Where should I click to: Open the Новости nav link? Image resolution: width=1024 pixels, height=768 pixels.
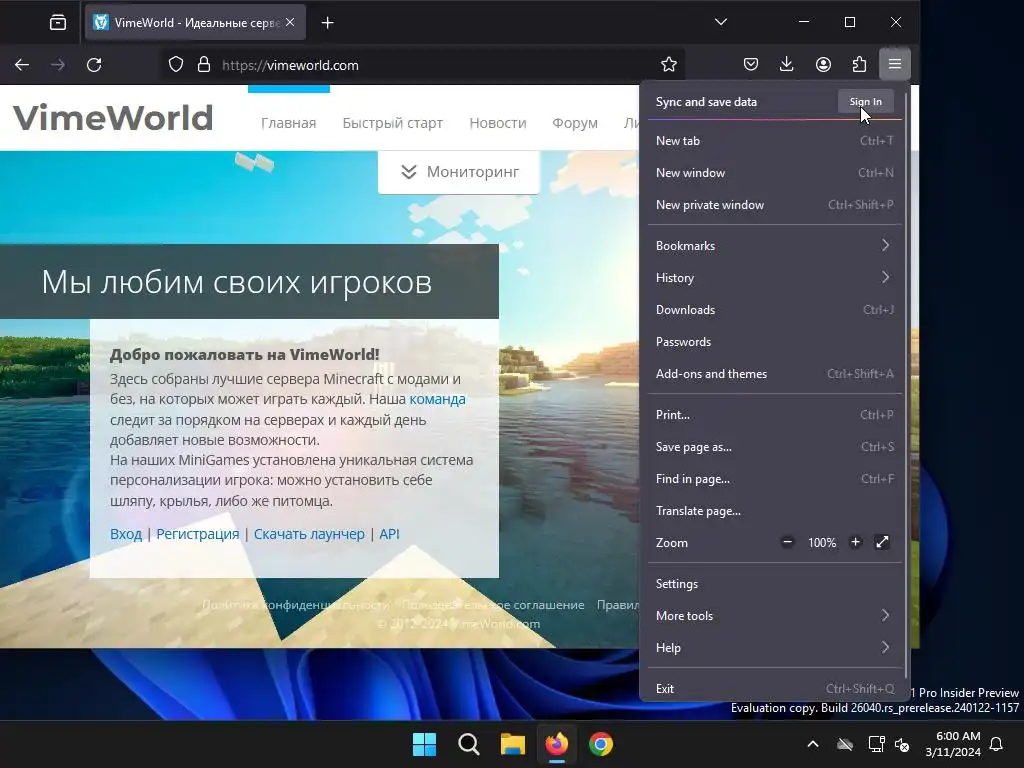498,123
